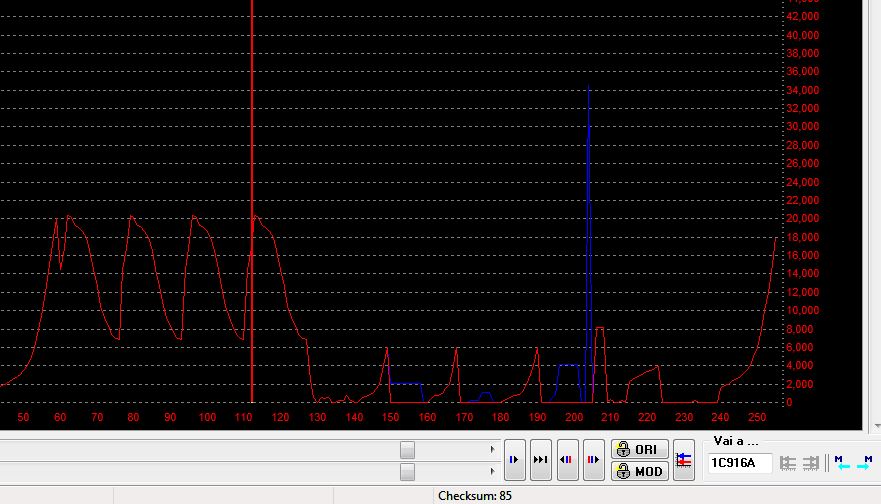881x504 pixels.
Task: Click the x-axis label 200
Action: click(574, 417)
